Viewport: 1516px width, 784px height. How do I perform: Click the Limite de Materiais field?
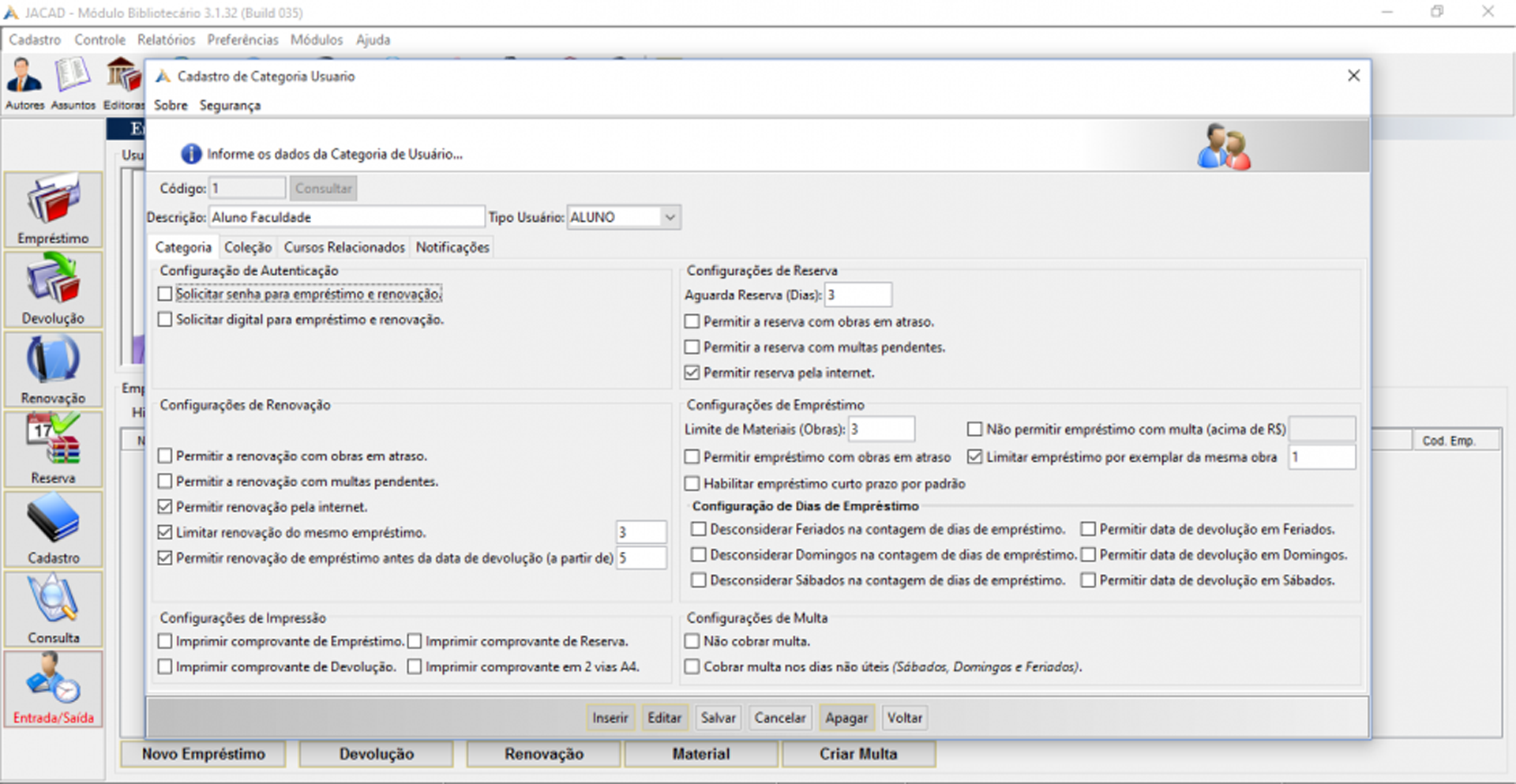pyautogui.click(x=881, y=429)
